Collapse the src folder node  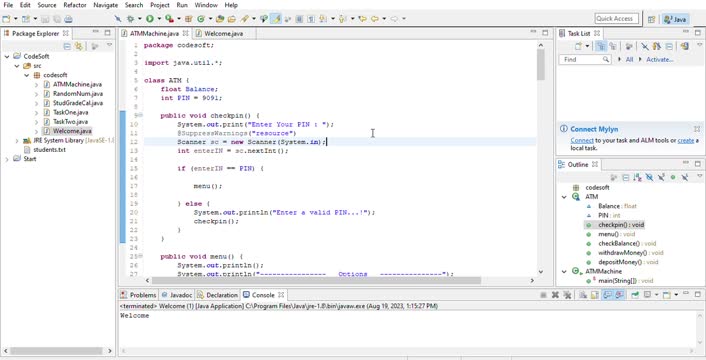tap(17, 66)
